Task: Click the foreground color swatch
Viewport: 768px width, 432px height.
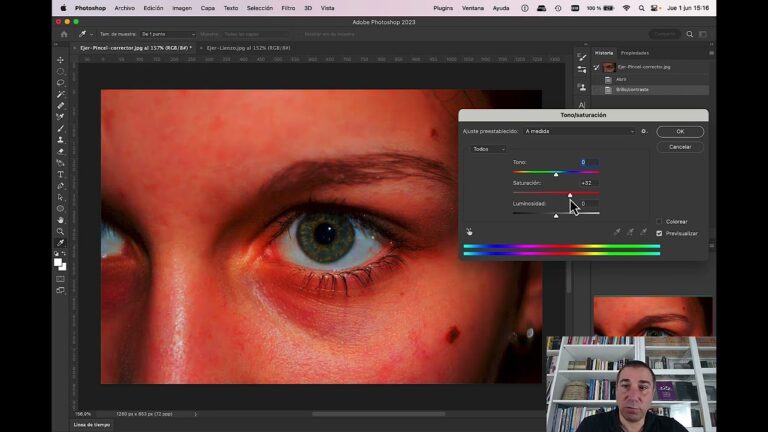Action: tap(58, 263)
